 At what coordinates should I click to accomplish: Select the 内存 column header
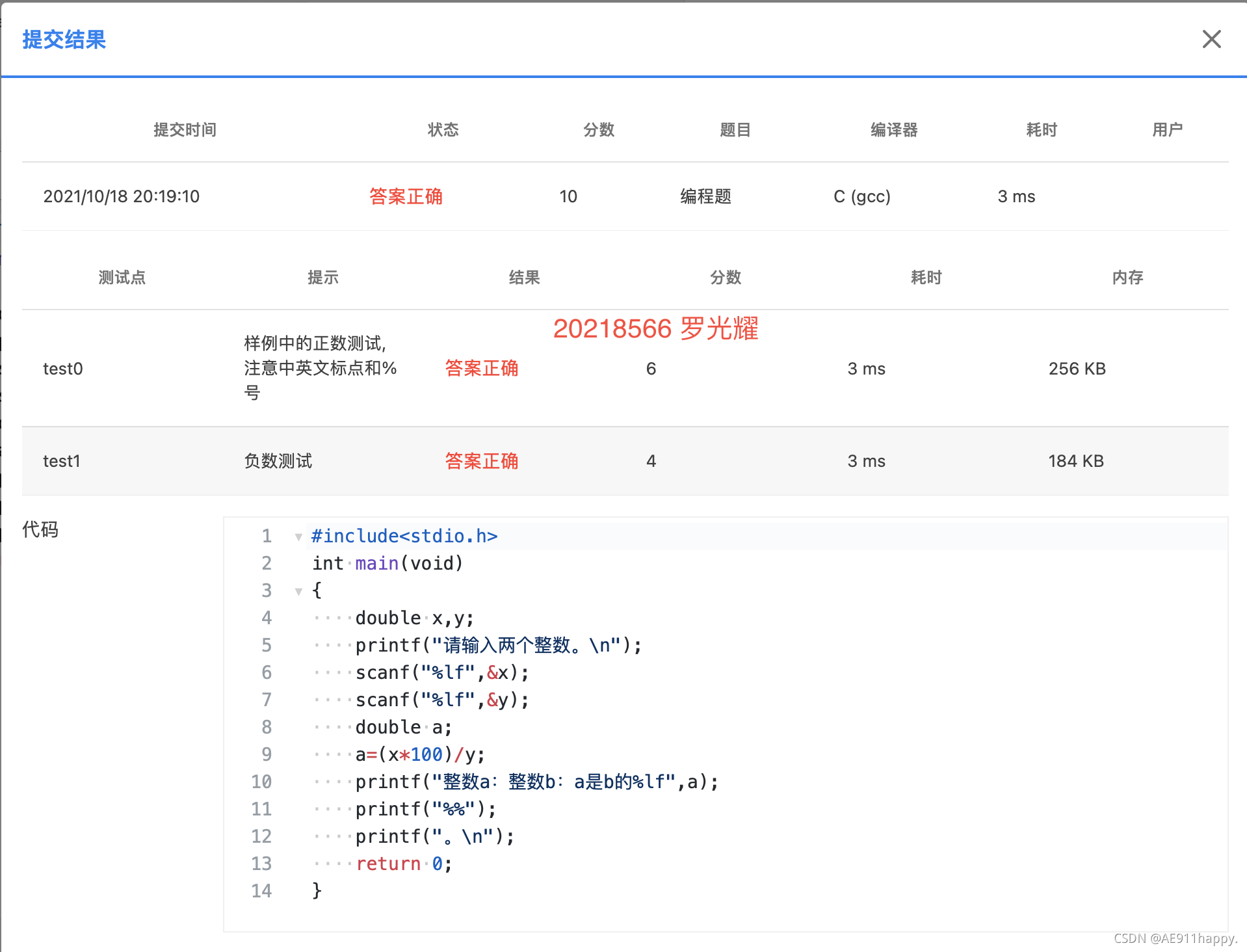point(1127,278)
